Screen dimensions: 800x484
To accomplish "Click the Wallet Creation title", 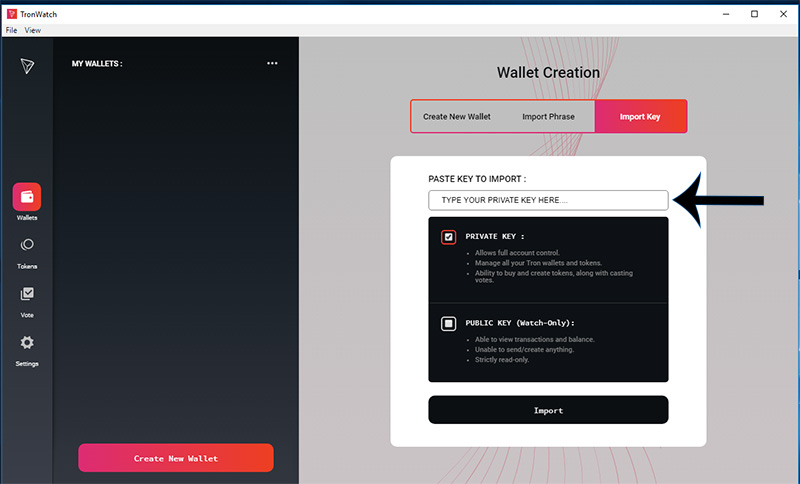I will (548, 72).
